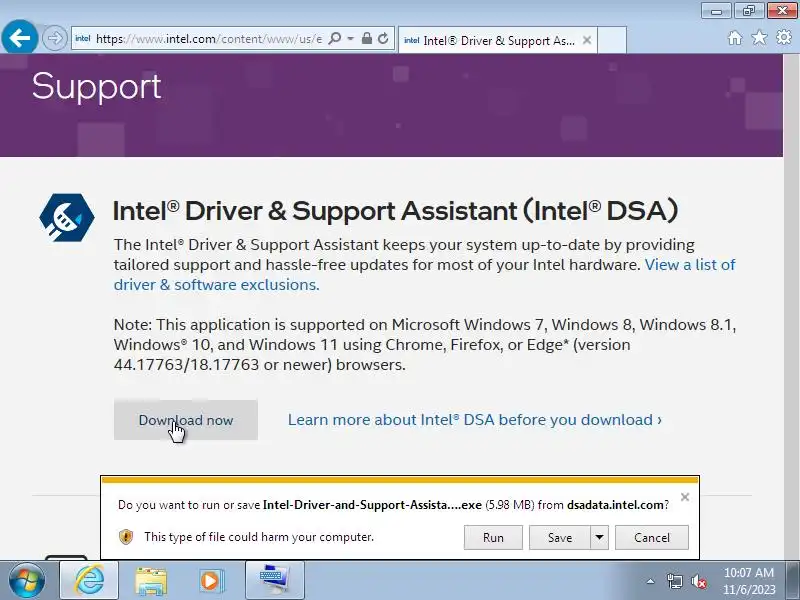Click the network tray icon
Screen dimensions: 800x600
pyautogui.click(x=674, y=581)
